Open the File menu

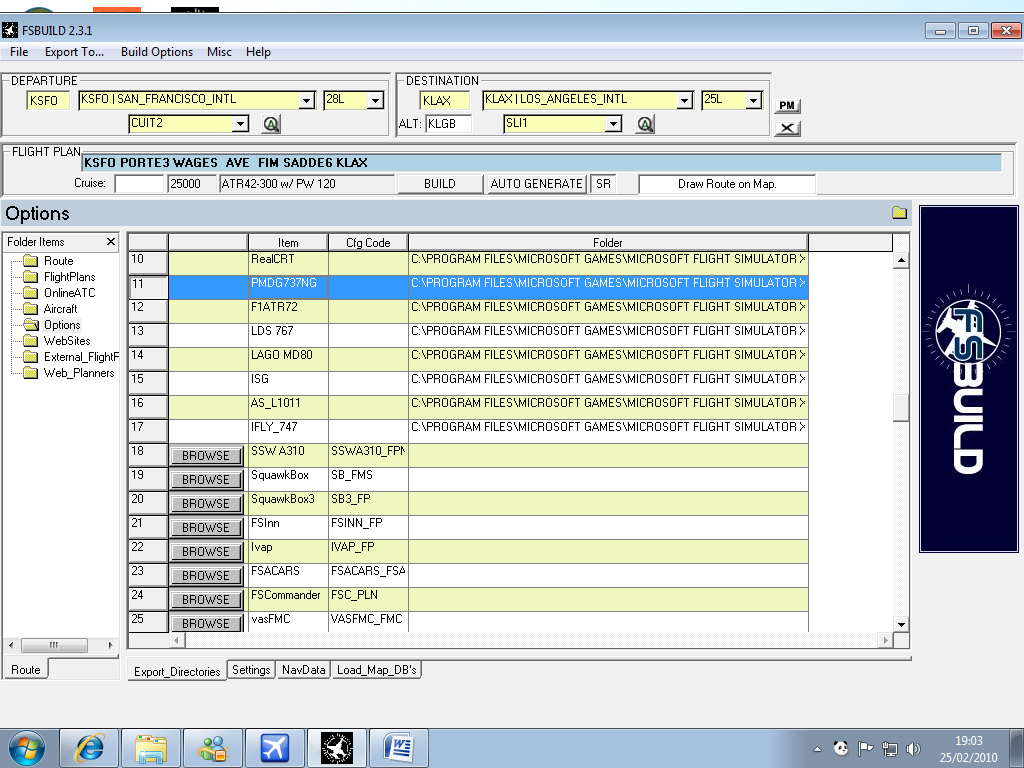[19, 52]
